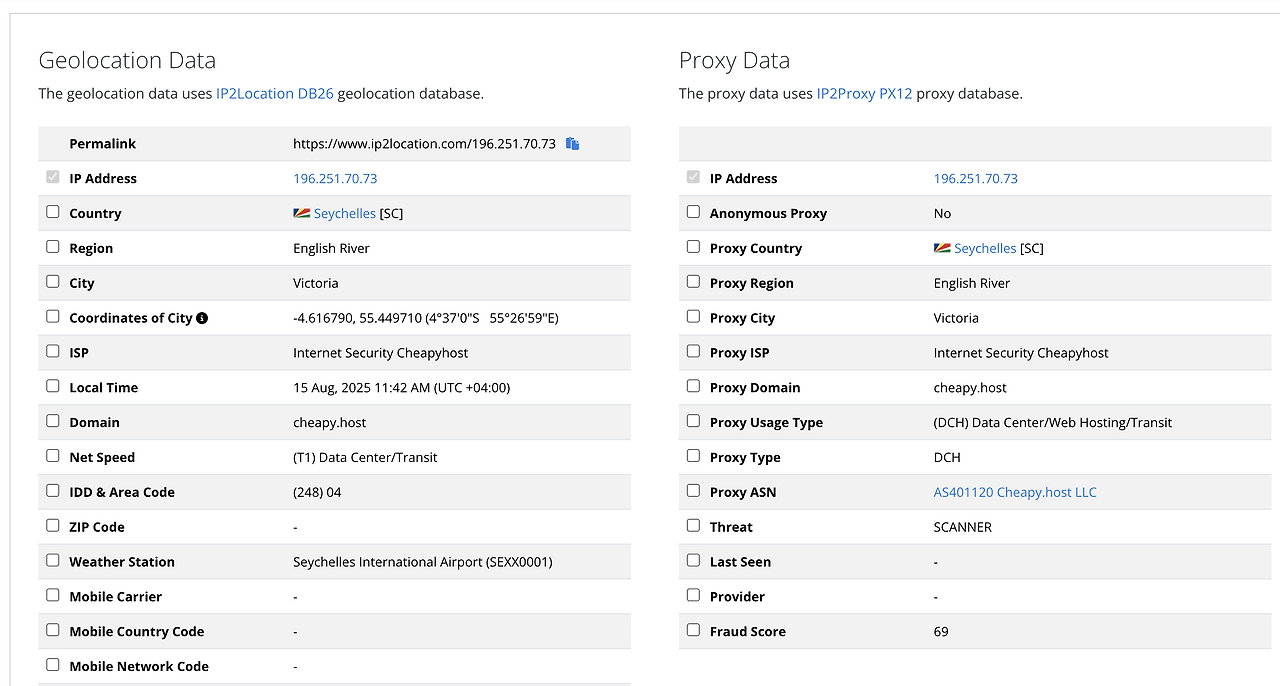Click the Seychelles link in Geolocation Data
Viewport: 1280px width, 686px height.
[x=345, y=213]
